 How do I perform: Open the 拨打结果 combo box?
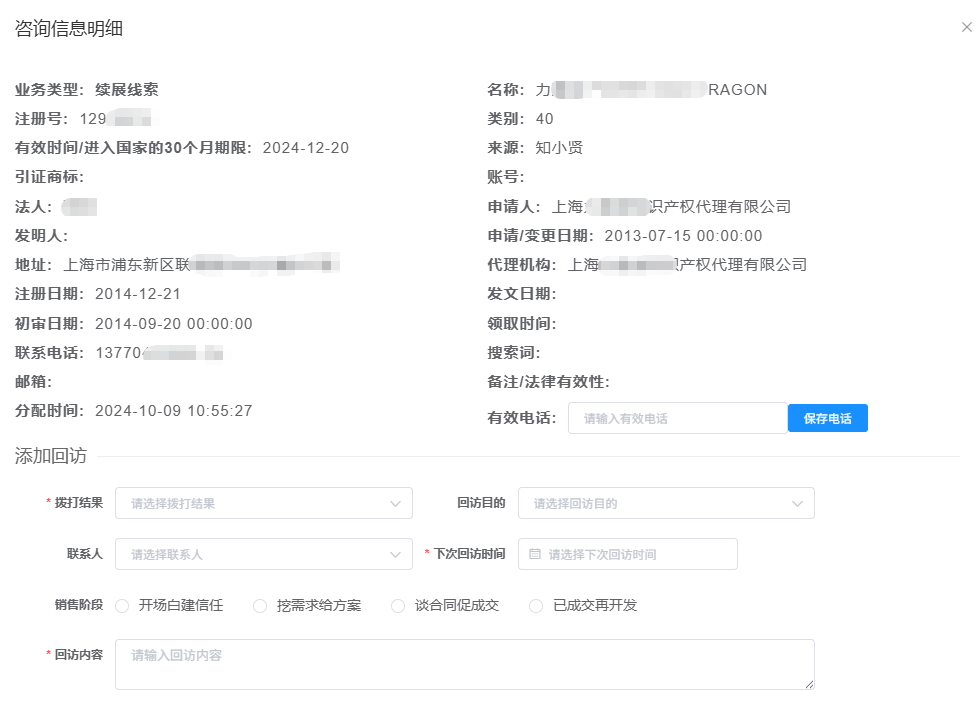tap(263, 503)
